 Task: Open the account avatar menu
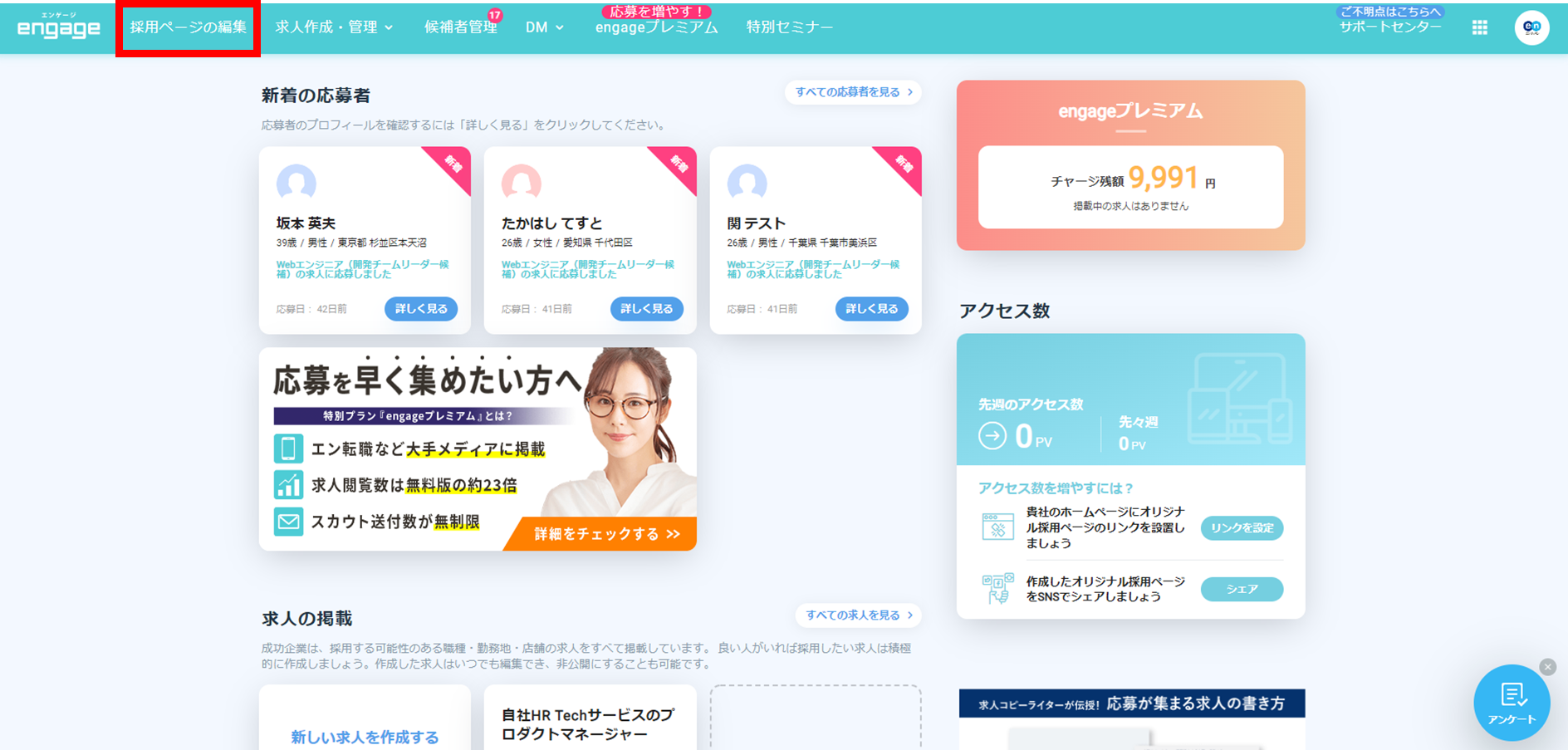click(1531, 27)
